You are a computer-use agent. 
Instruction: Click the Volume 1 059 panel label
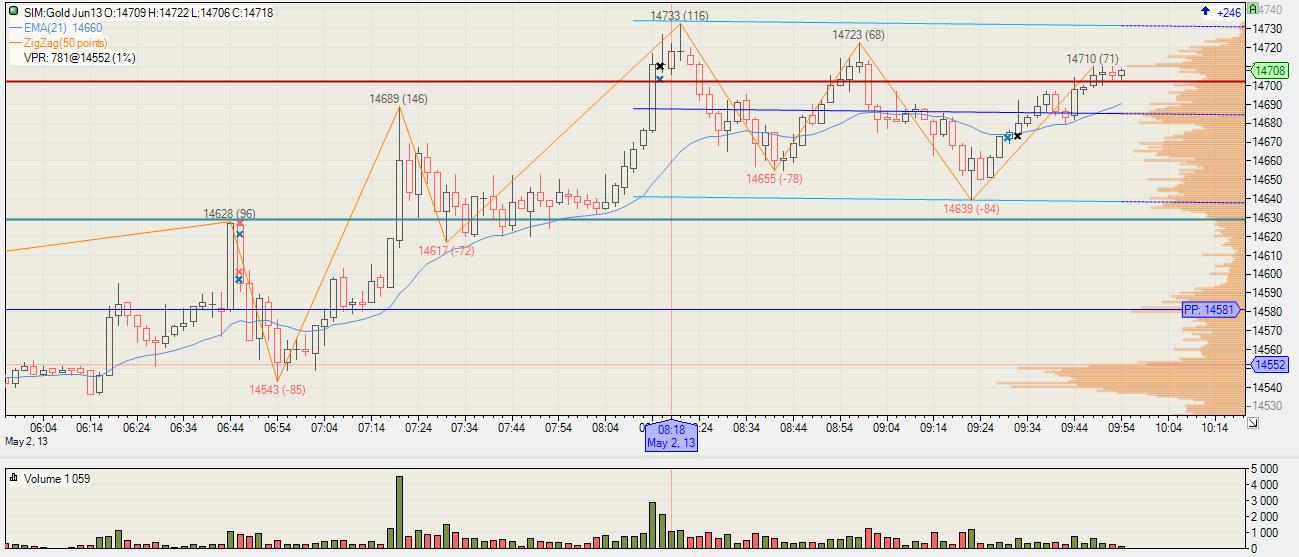click(57, 477)
